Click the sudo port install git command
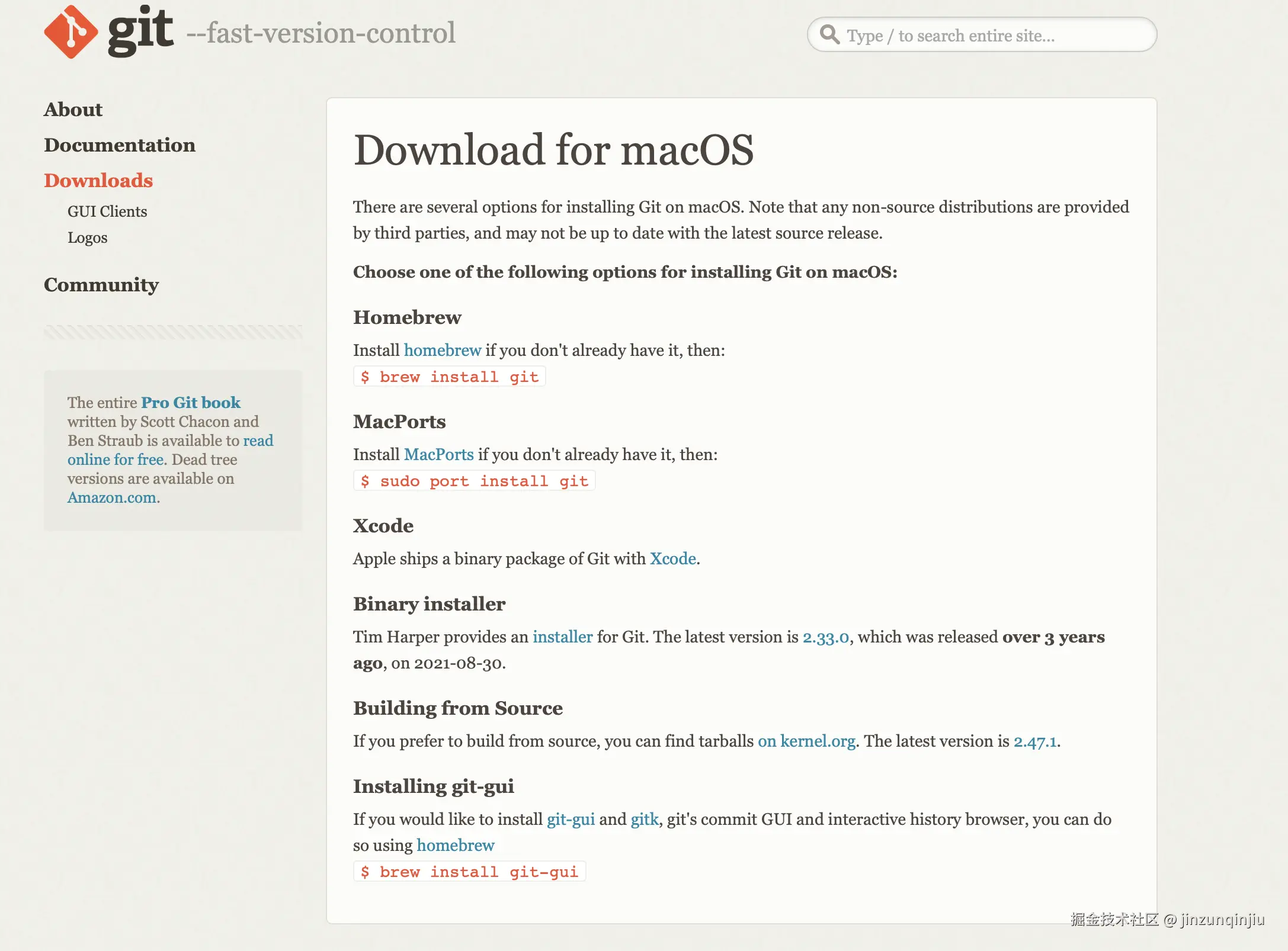The width and height of the screenshot is (1288, 951). click(x=475, y=481)
